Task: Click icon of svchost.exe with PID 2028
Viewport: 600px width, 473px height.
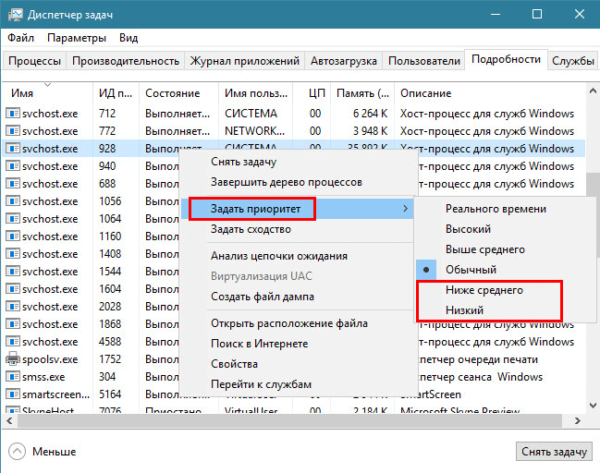Action: click(x=13, y=307)
